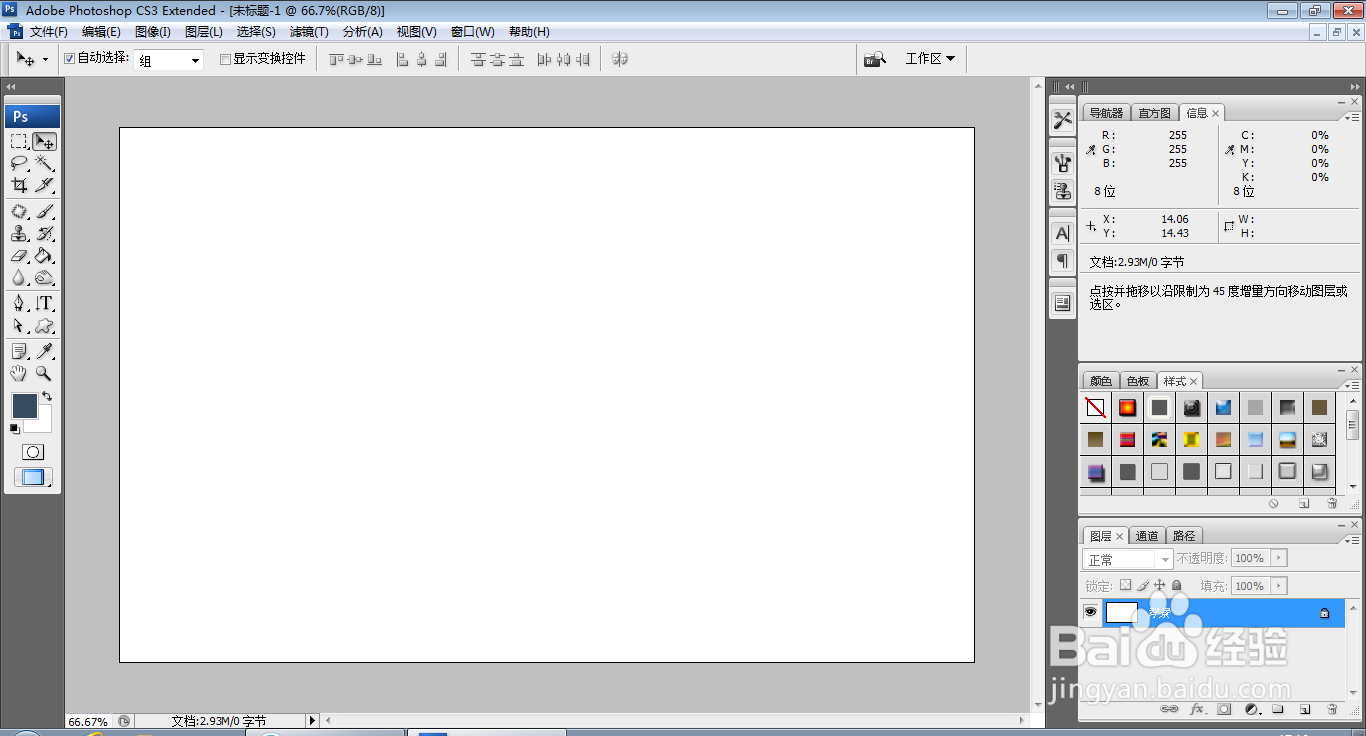The width and height of the screenshot is (1366, 736).
Task: Open the 工作区 workspace dropdown
Action: tap(930, 59)
